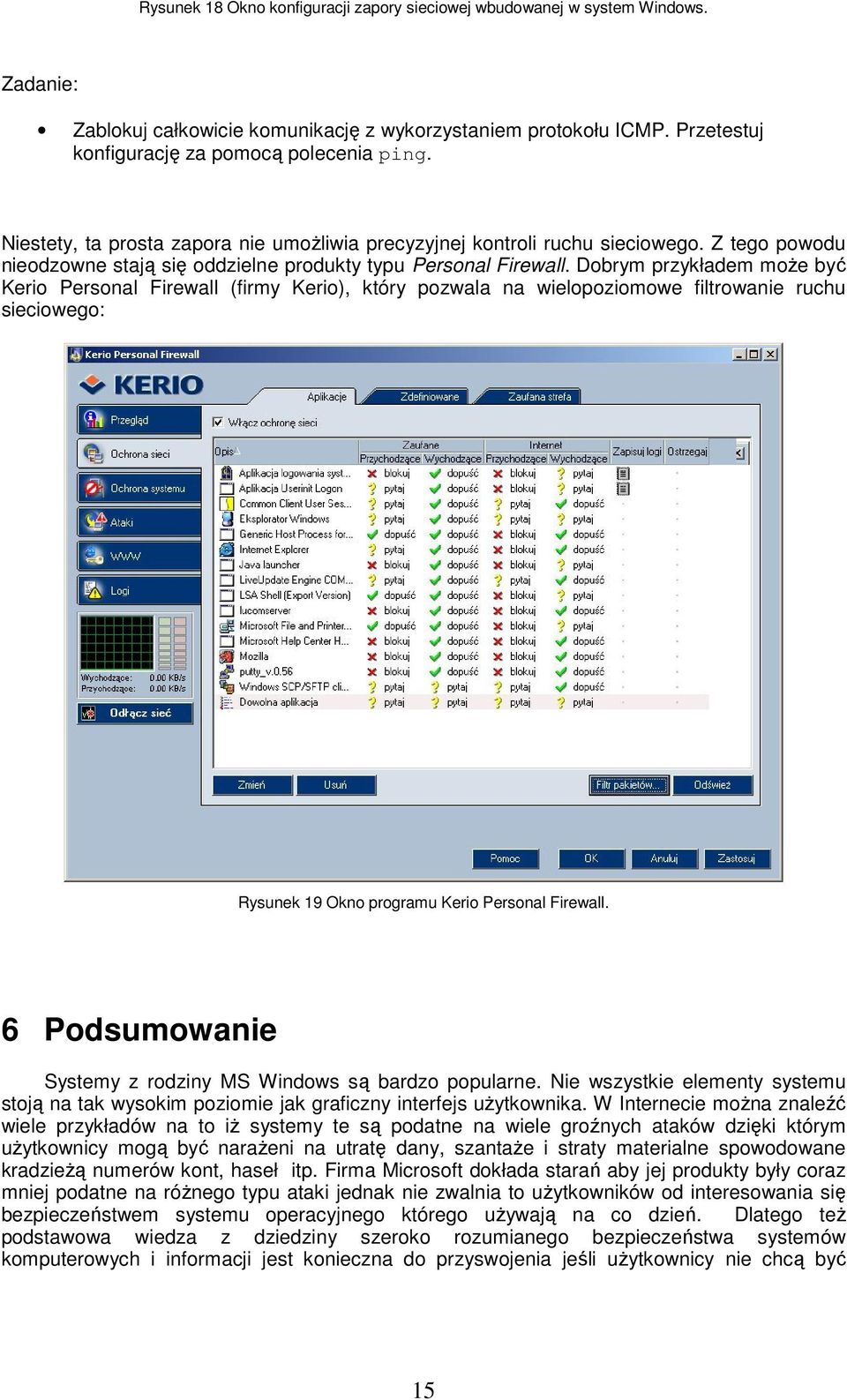Image resolution: width=847 pixels, height=1400 pixels.
Task: Click the log icon in Aplikacja Userinit Logon row
Action: click(623, 489)
